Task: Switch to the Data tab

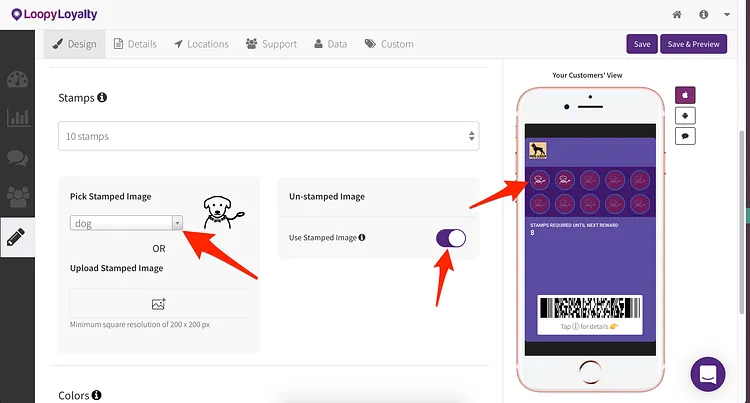Action: point(331,44)
